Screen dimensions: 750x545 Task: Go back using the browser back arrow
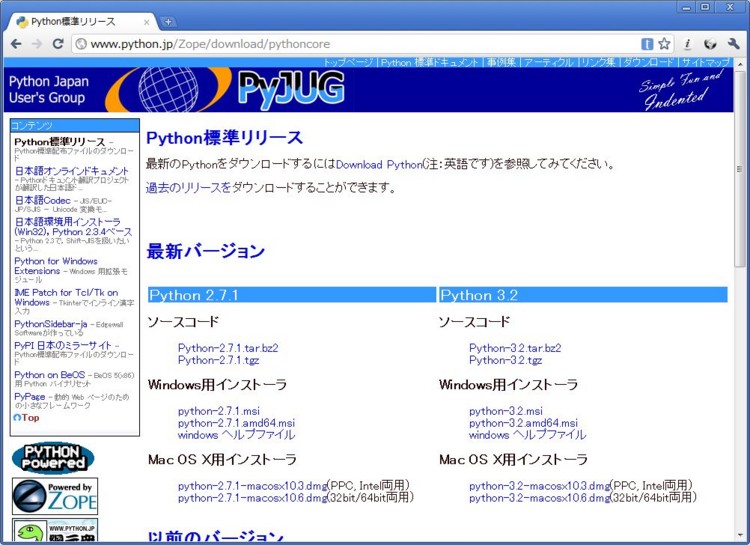tap(16, 44)
